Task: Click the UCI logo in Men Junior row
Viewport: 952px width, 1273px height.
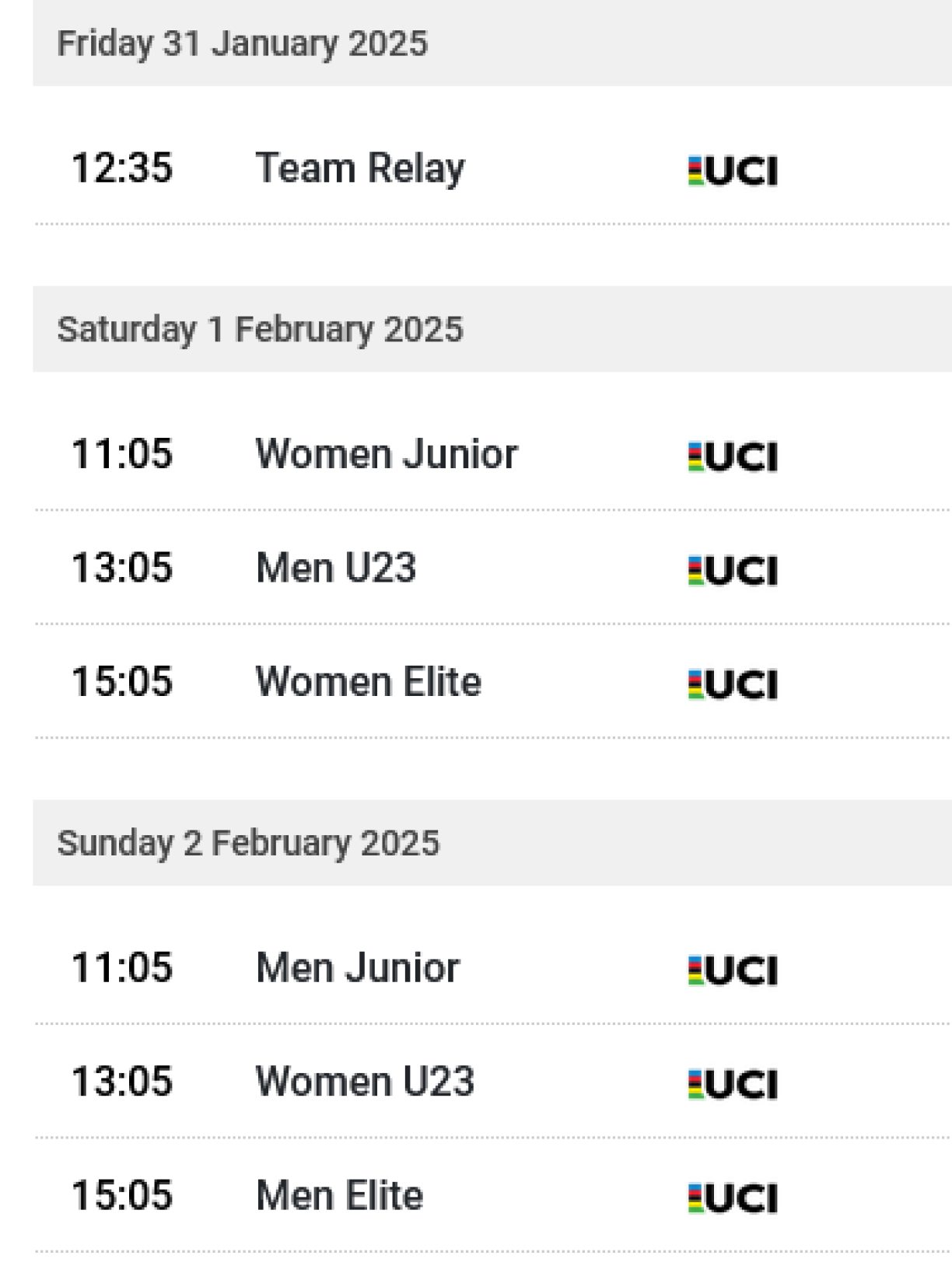Action: [x=733, y=970]
